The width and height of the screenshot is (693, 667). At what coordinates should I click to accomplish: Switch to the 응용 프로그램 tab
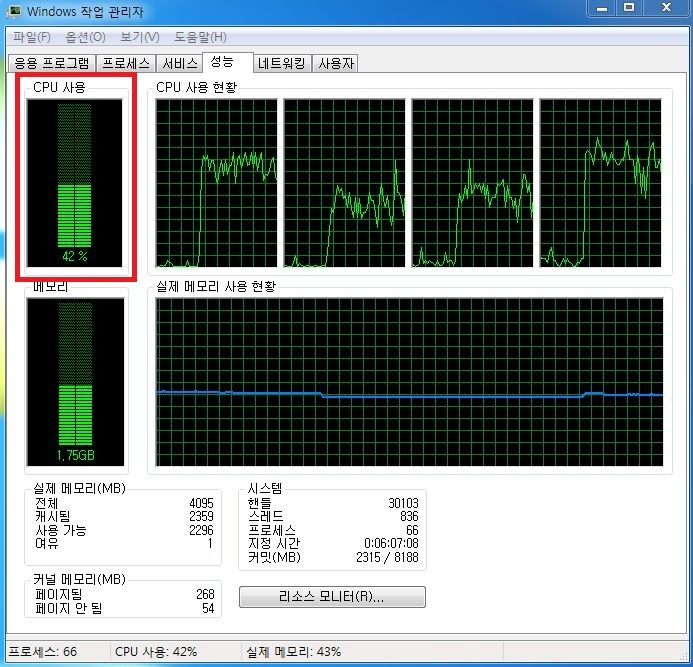pos(52,63)
